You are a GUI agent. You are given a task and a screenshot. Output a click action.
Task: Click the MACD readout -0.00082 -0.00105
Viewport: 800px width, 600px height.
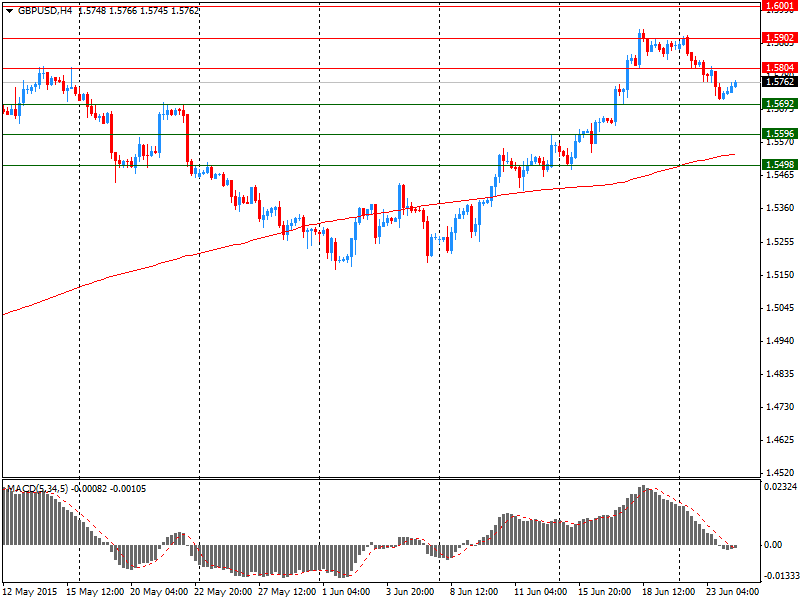coord(109,489)
